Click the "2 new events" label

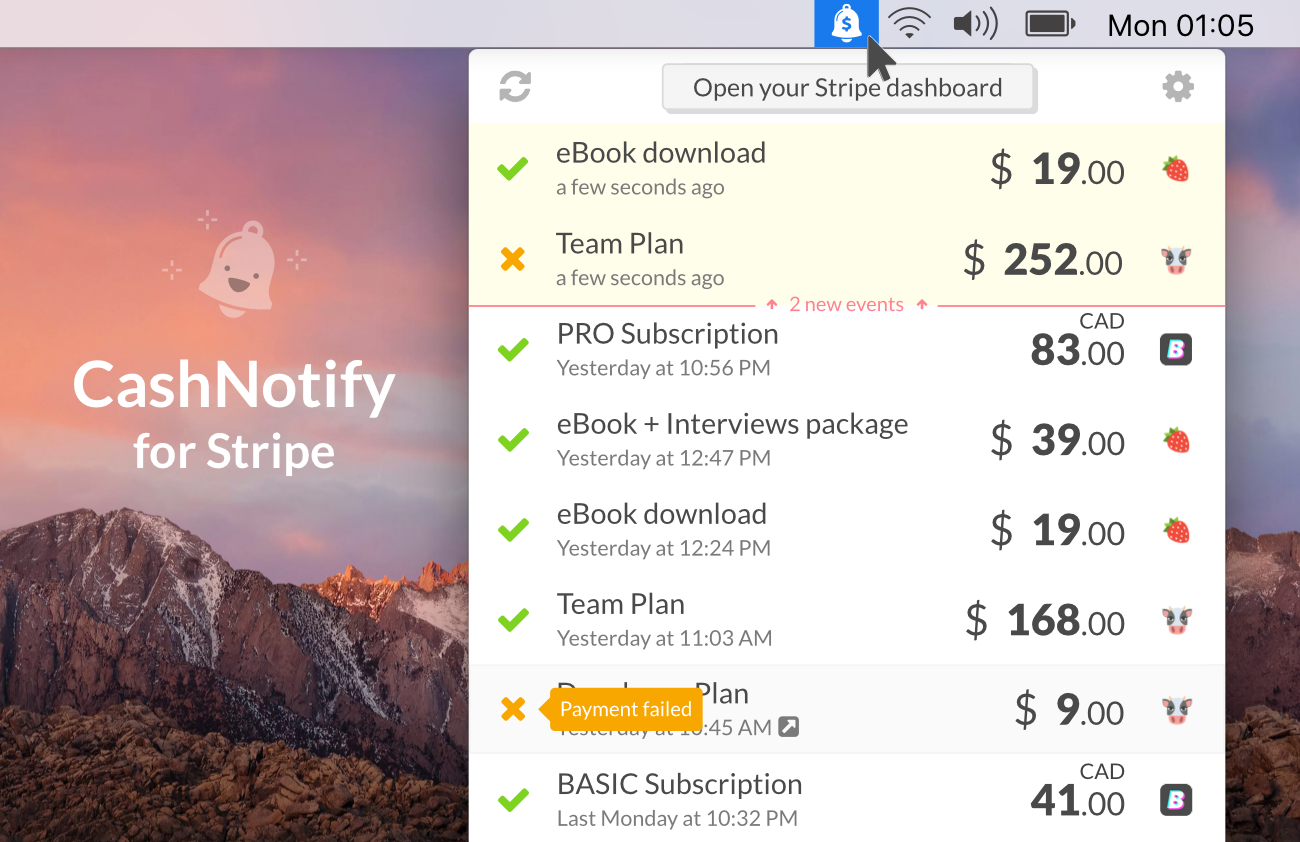click(x=846, y=305)
